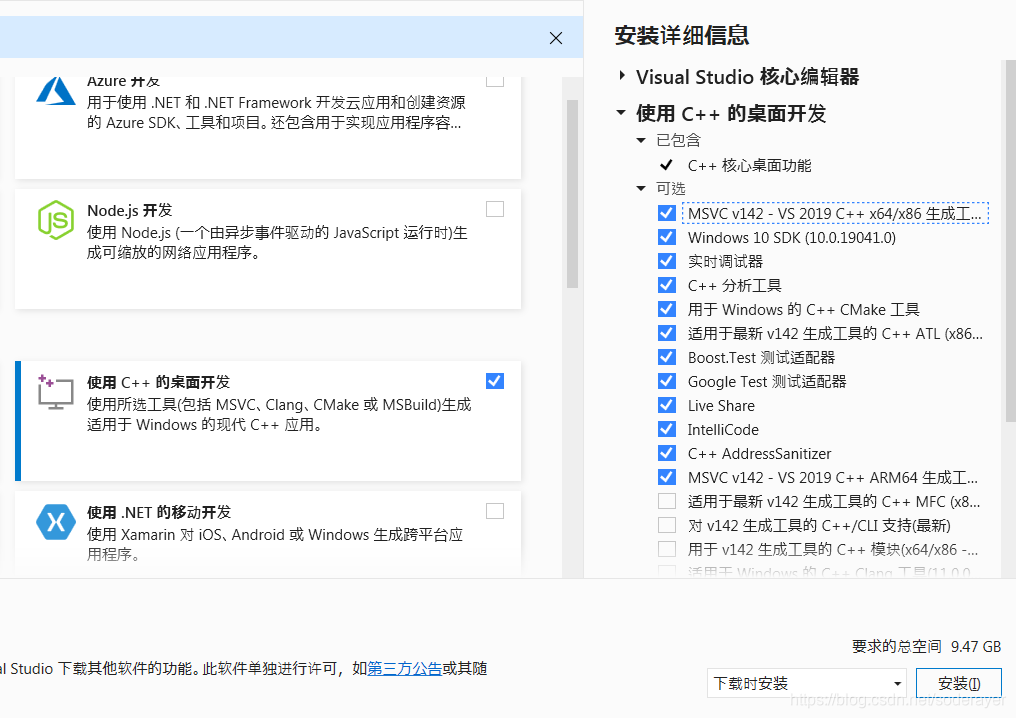Uncheck C++ 分析工具 option
This screenshot has width=1016, height=718.
667,285
